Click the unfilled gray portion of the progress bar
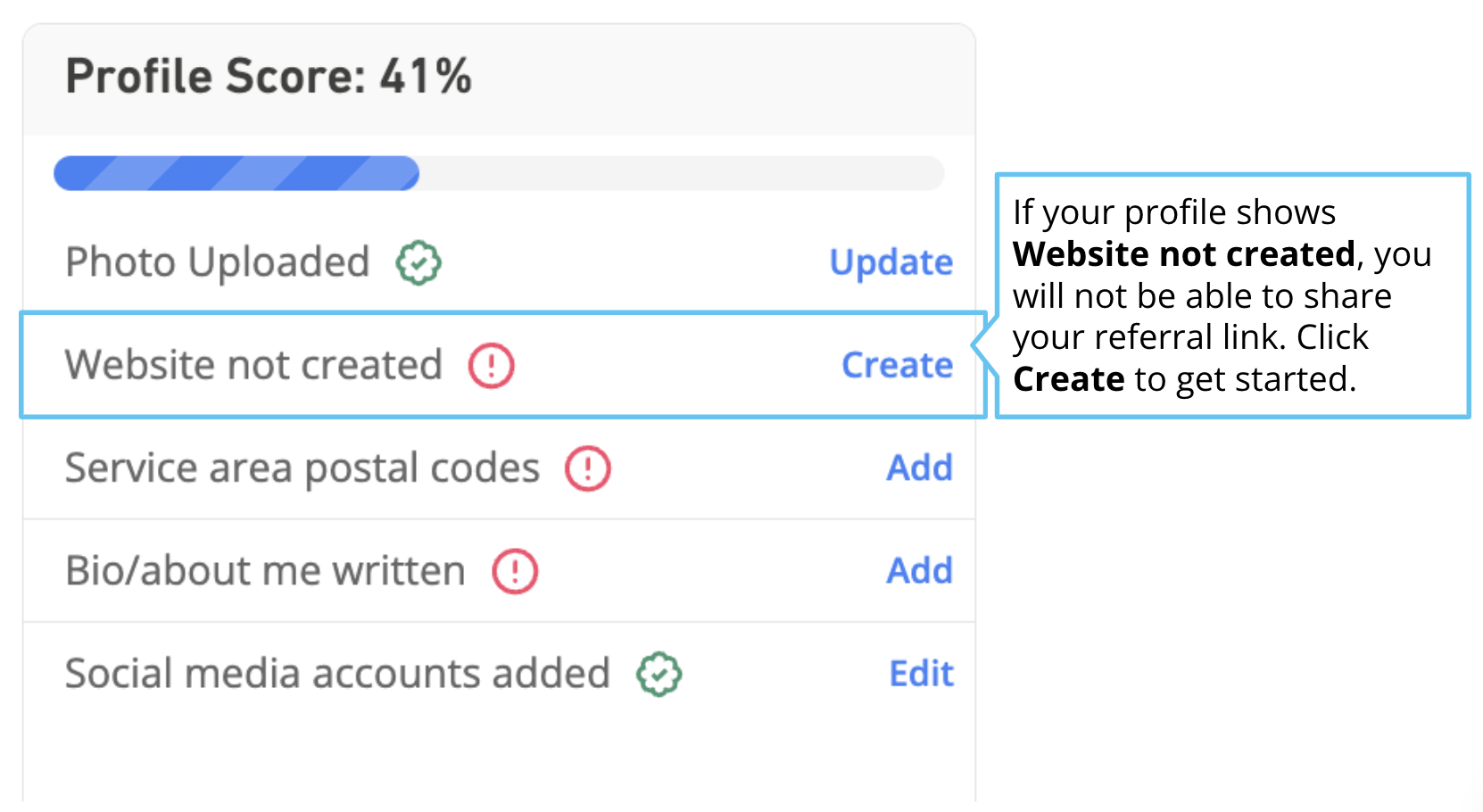Image resolution: width=1483 pixels, height=812 pixels. coord(682,173)
